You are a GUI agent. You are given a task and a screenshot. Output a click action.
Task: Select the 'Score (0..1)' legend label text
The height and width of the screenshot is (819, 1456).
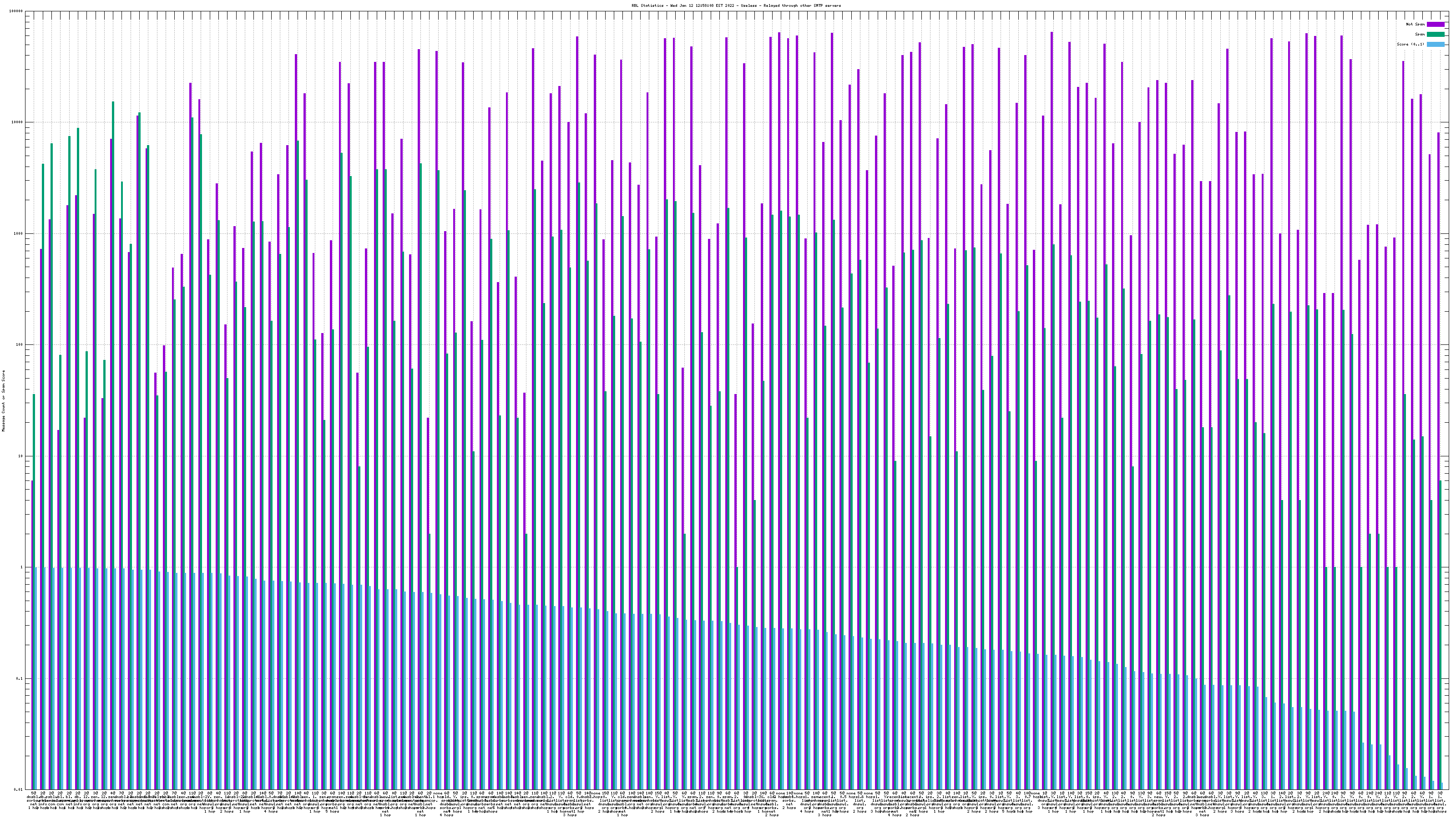click(x=1410, y=44)
